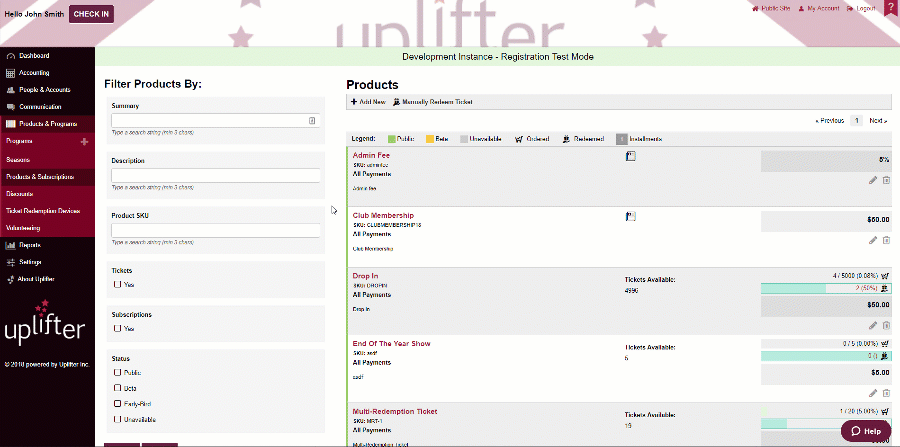This screenshot has width=900, height=447.
Task: Check the Early-Bird status checkbox
Action: [118, 403]
